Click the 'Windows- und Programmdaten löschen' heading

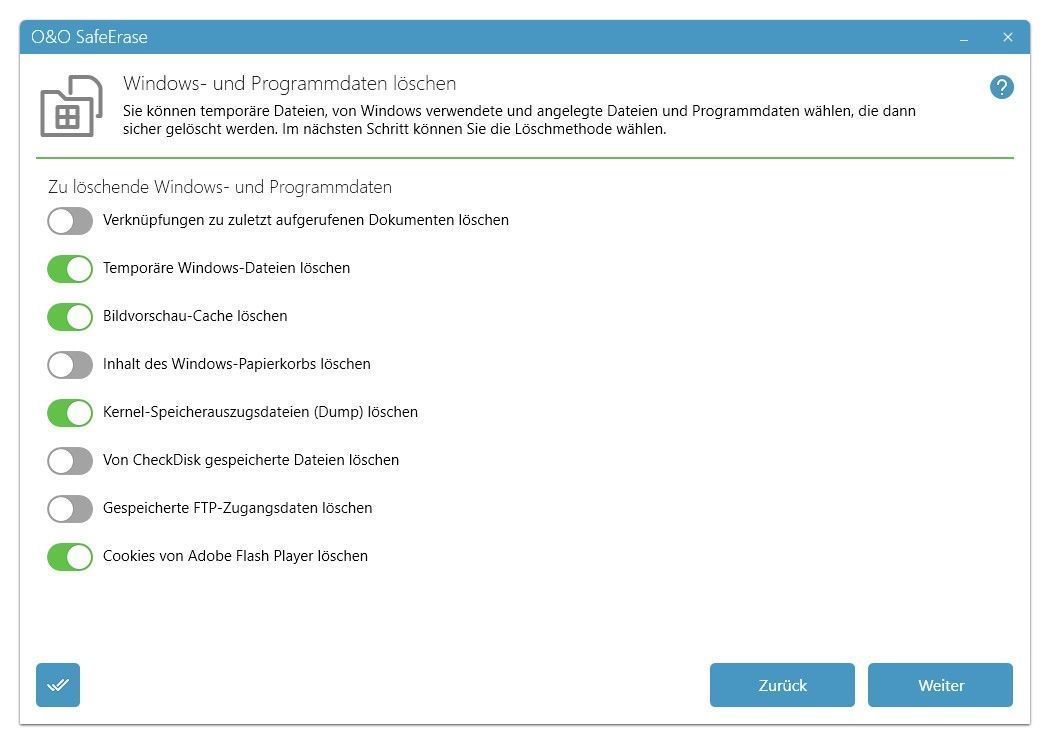[289, 83]
